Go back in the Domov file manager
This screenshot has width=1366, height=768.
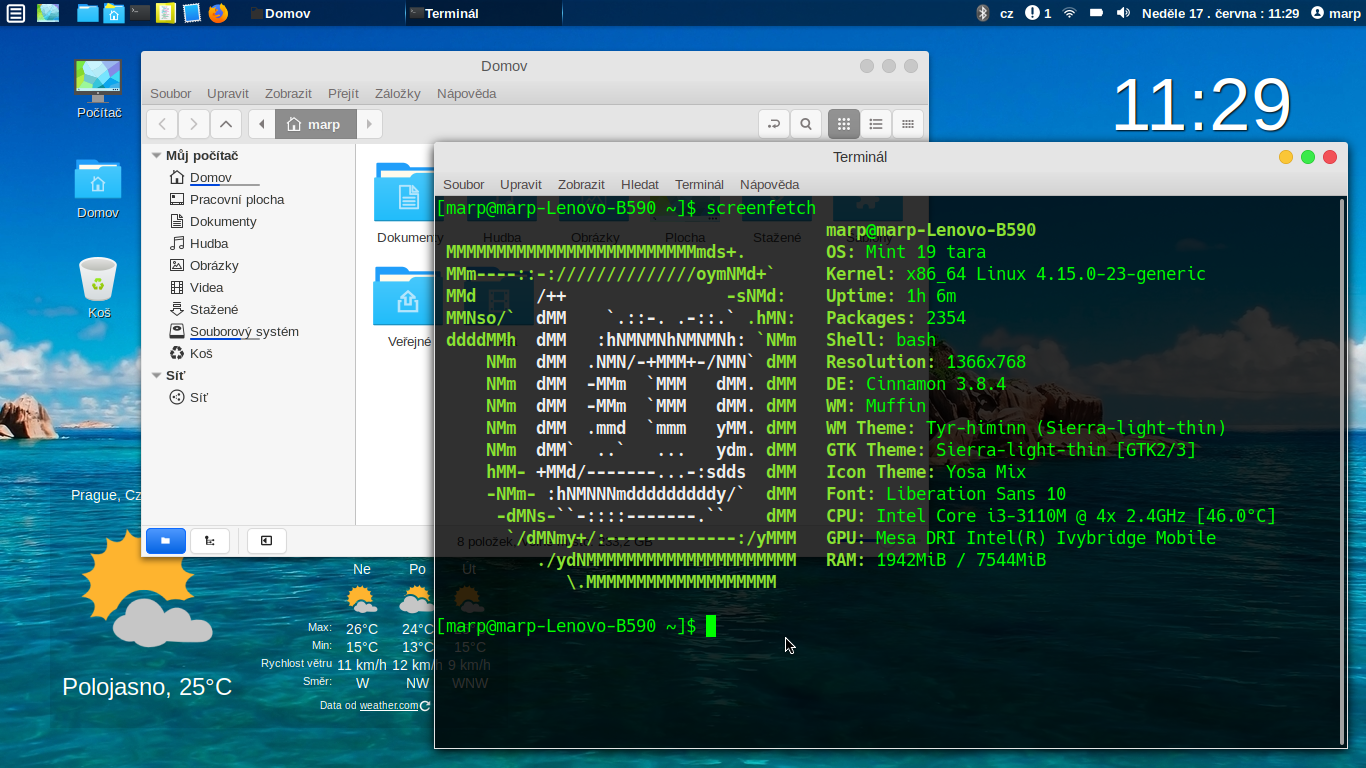point(162,124)
